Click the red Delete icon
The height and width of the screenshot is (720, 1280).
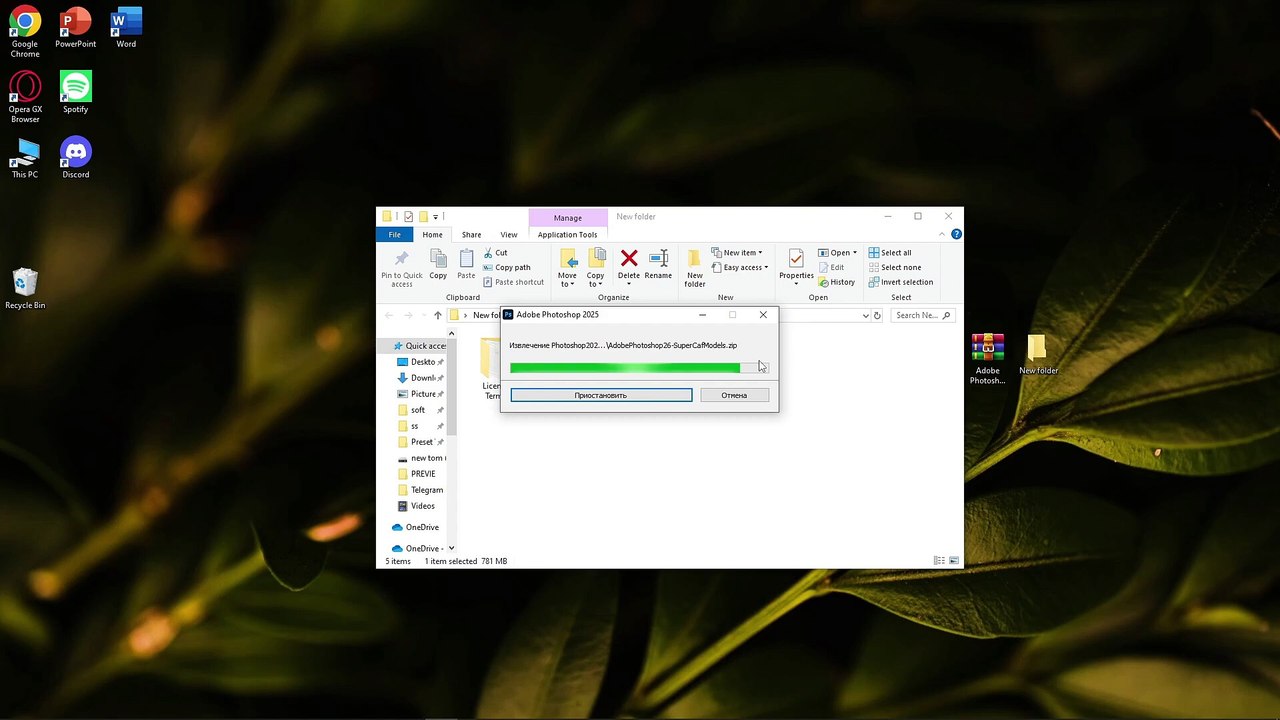(x=629, y=259)
